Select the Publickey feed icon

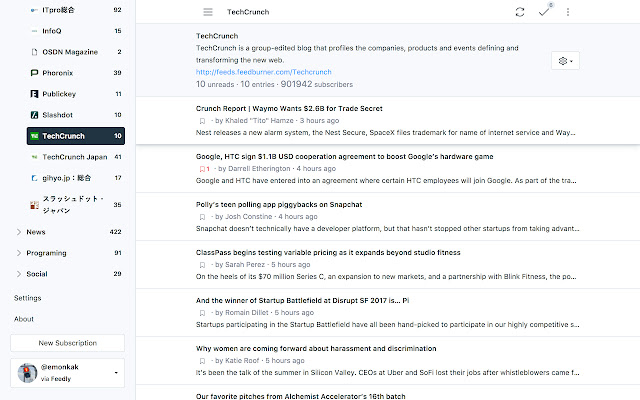[34, 94]
